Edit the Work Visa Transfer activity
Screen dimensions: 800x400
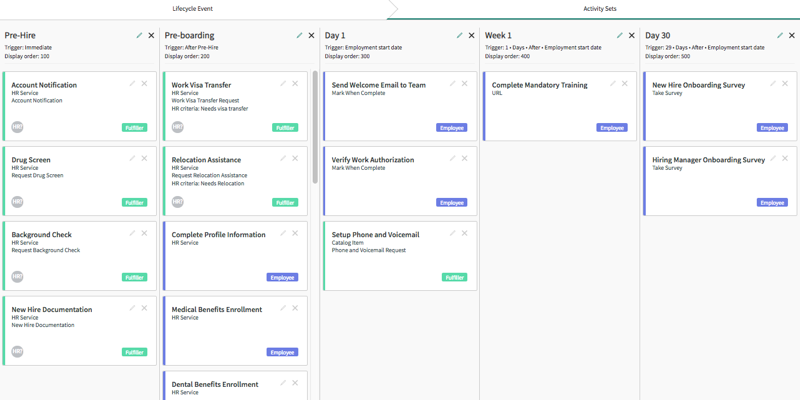(283, 84)
